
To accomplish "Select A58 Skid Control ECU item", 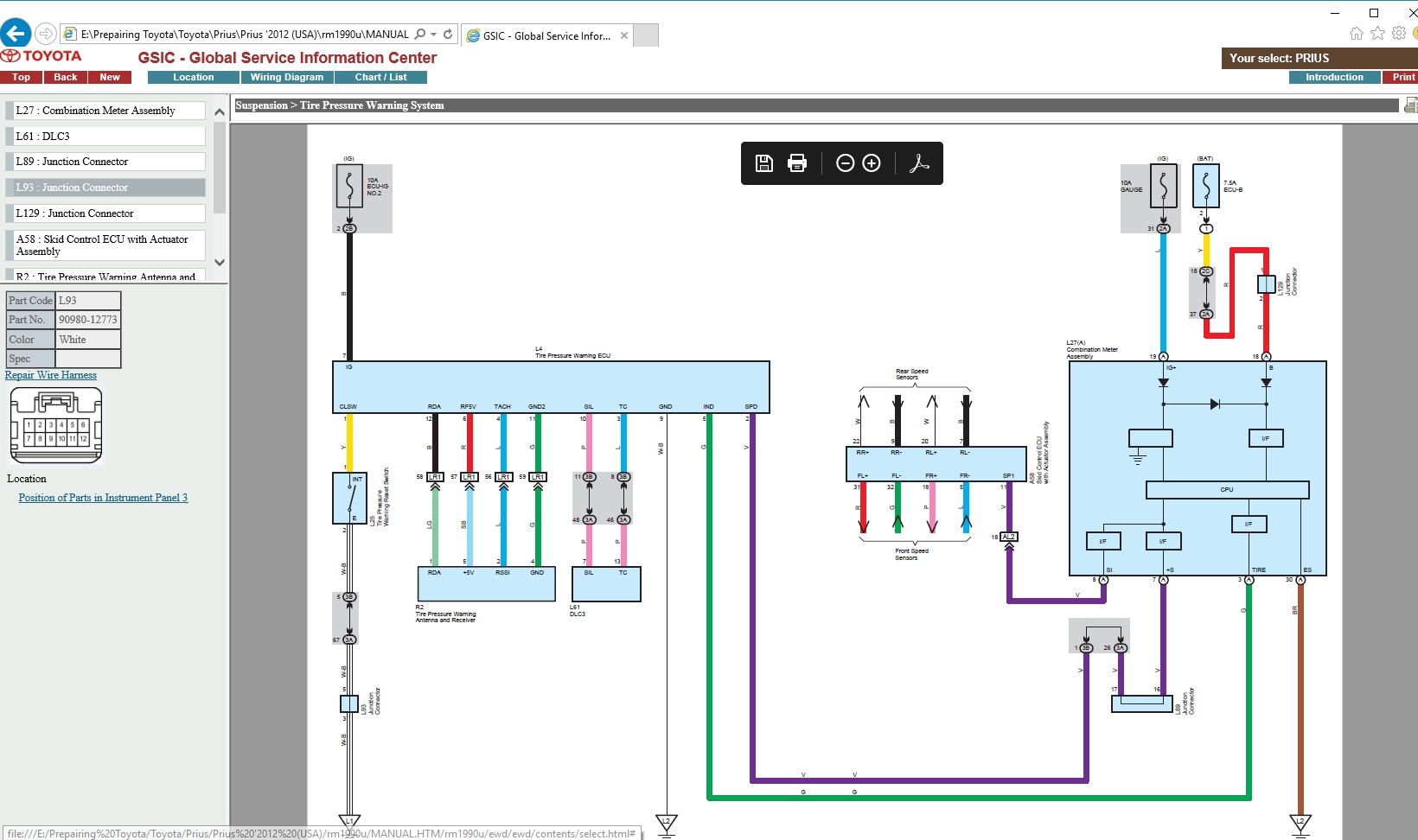I will tap(105, 245).
